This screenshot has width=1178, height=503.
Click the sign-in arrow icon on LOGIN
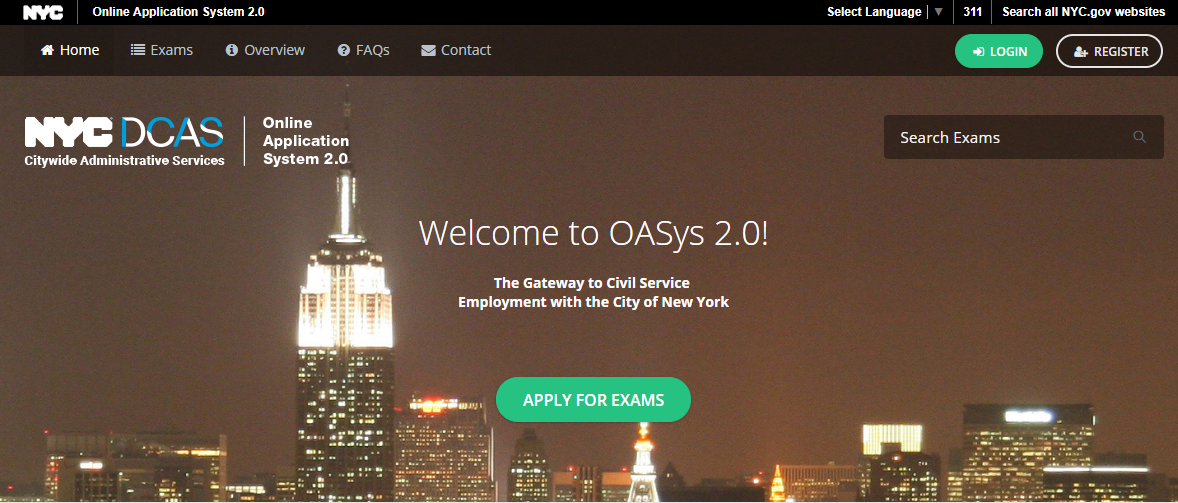[978, 52]
